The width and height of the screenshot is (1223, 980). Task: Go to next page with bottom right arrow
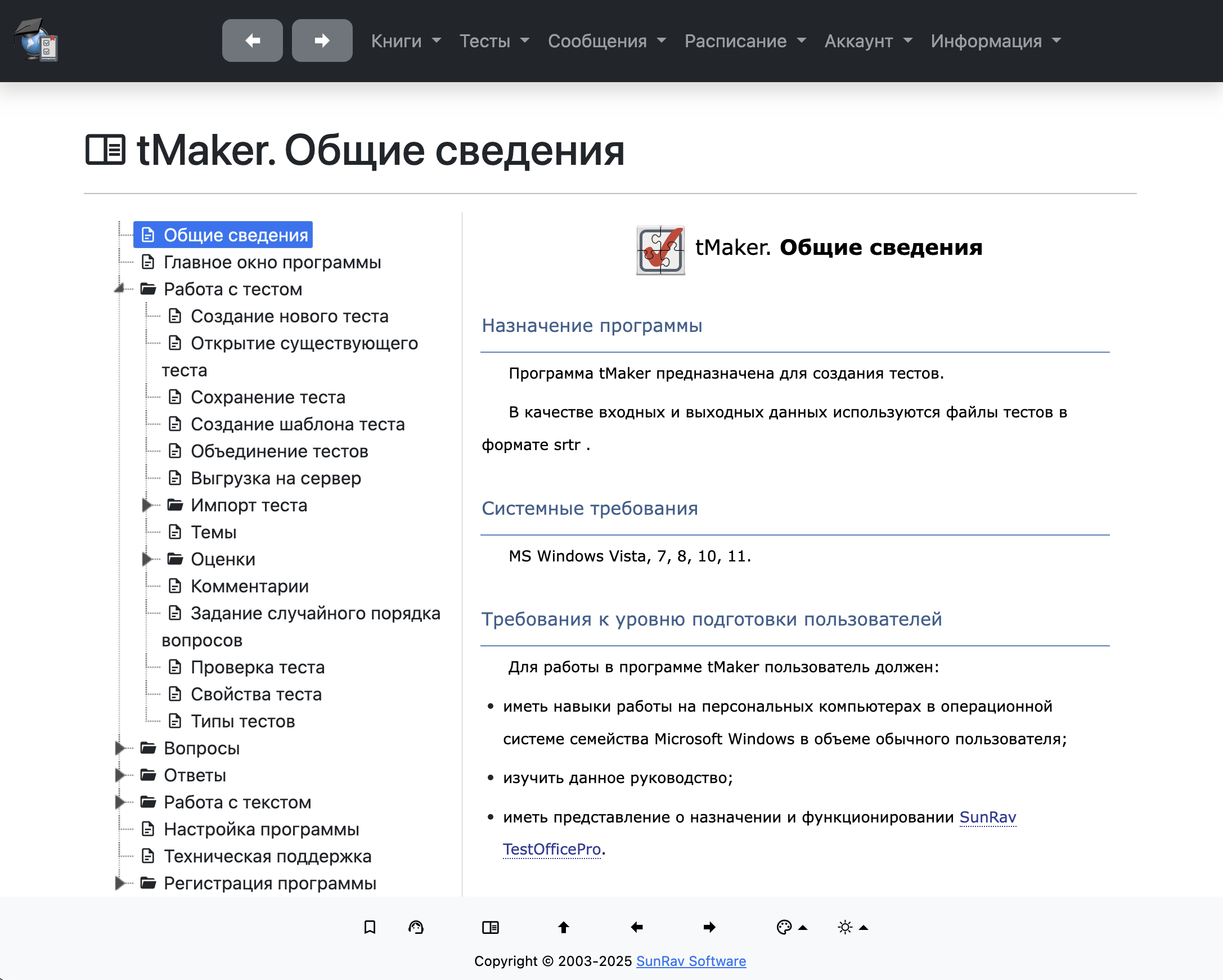(x=709, y=927)
